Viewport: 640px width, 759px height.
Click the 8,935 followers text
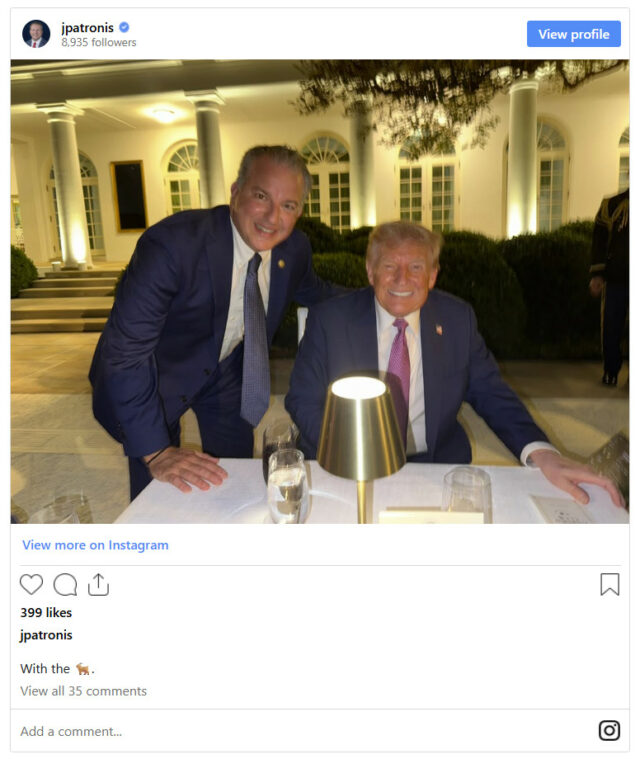point(99,43)
